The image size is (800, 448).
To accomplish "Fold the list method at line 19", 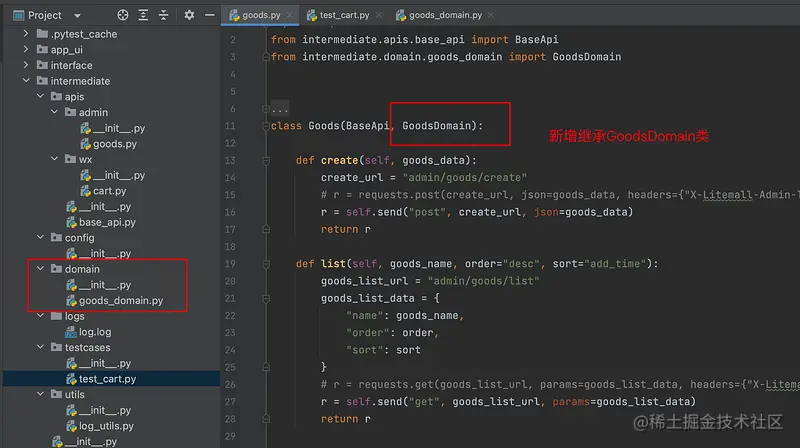I will tap(266, 264).
